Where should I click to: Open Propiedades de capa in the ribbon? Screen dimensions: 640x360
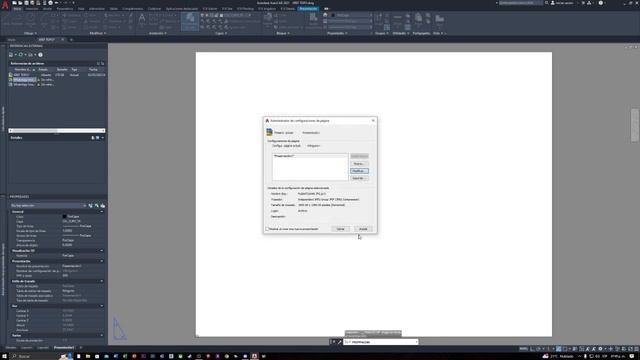(x=190, y=21)
